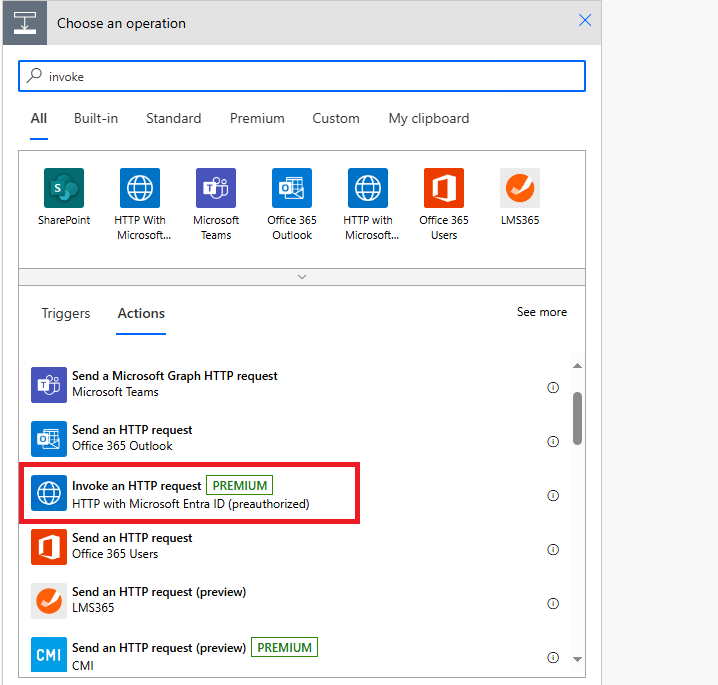Close the Choose an operation panel
718x685 pixels.
click(585, 20)
